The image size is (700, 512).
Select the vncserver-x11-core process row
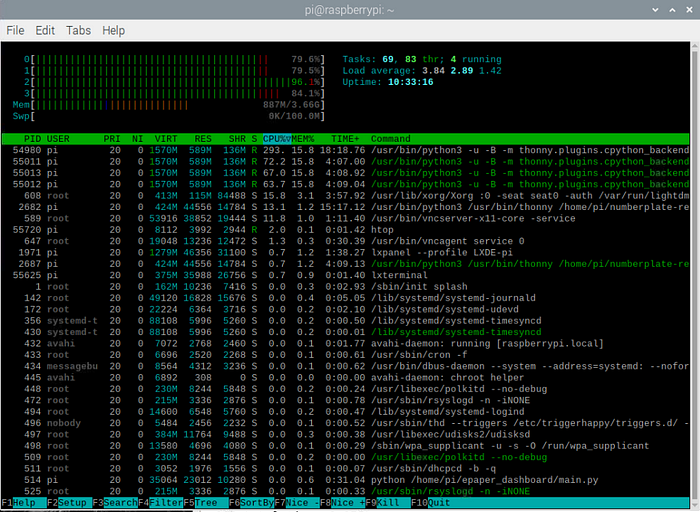click(346, 218)
